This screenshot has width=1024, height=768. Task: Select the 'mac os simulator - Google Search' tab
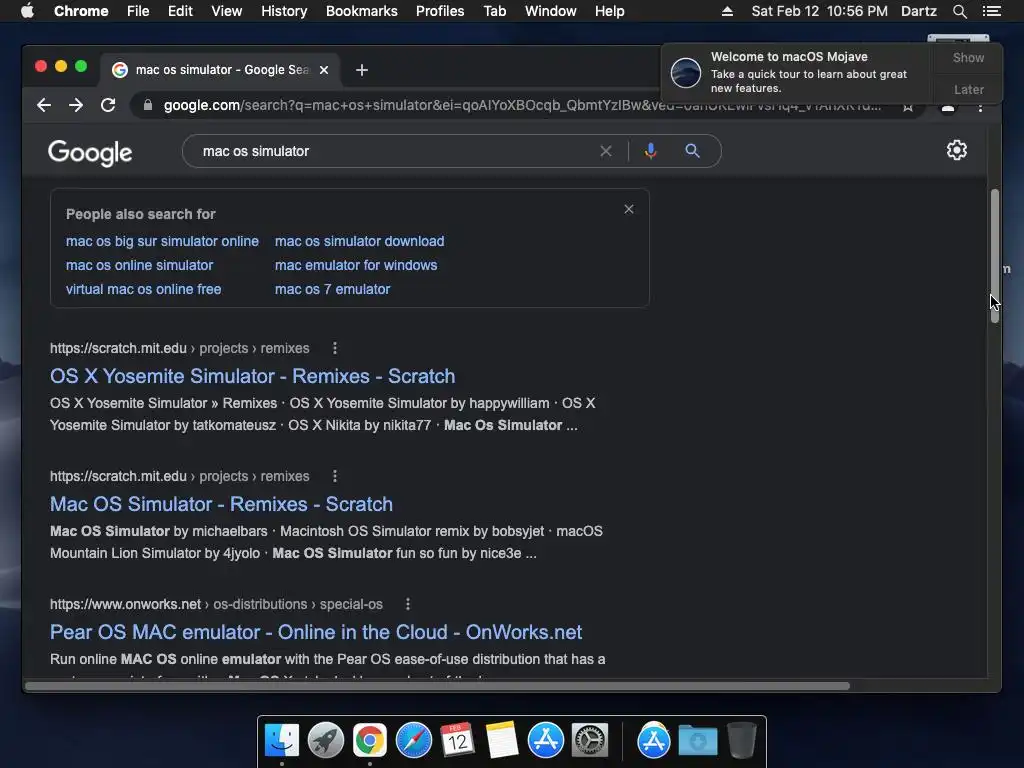click(219, 70)
